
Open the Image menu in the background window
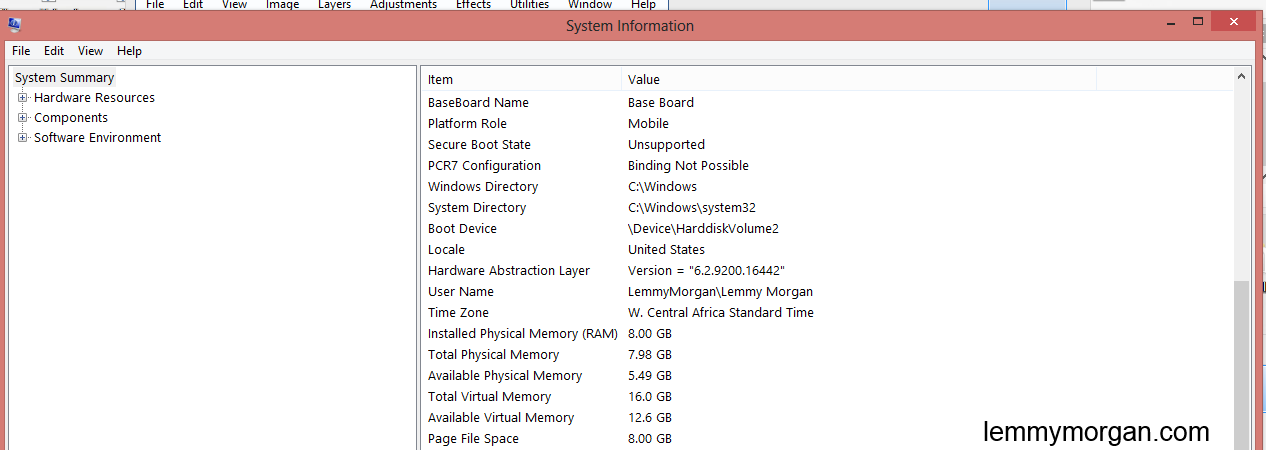tap(283, 5)
